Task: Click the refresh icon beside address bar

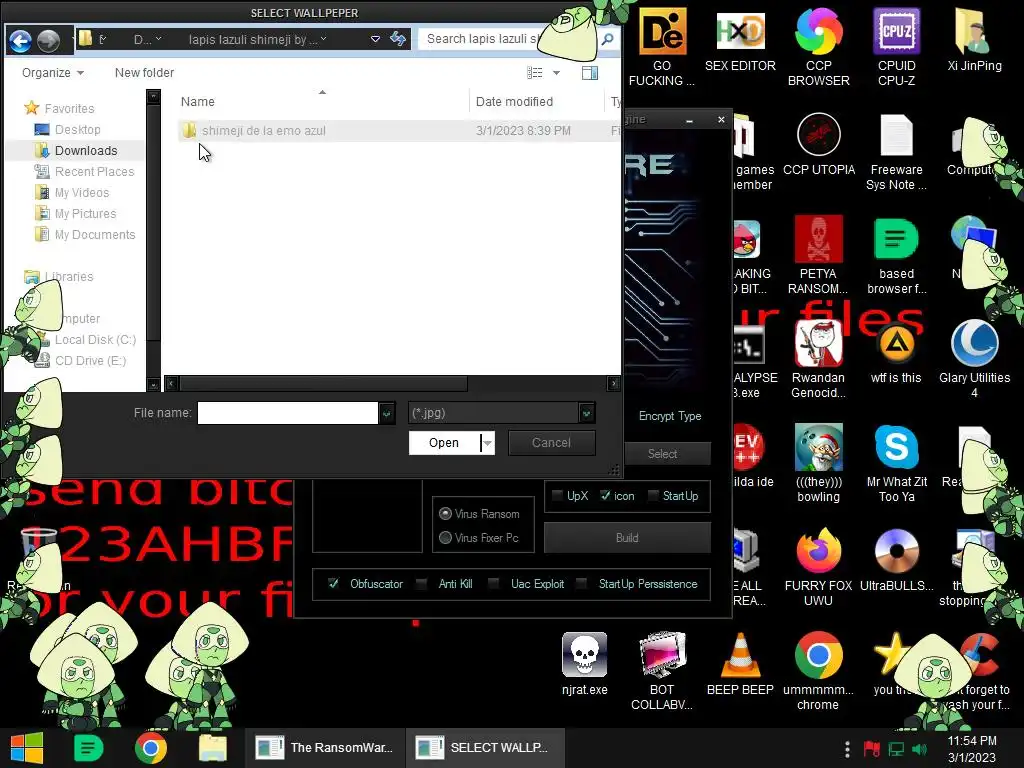Action: pos(398,39)
